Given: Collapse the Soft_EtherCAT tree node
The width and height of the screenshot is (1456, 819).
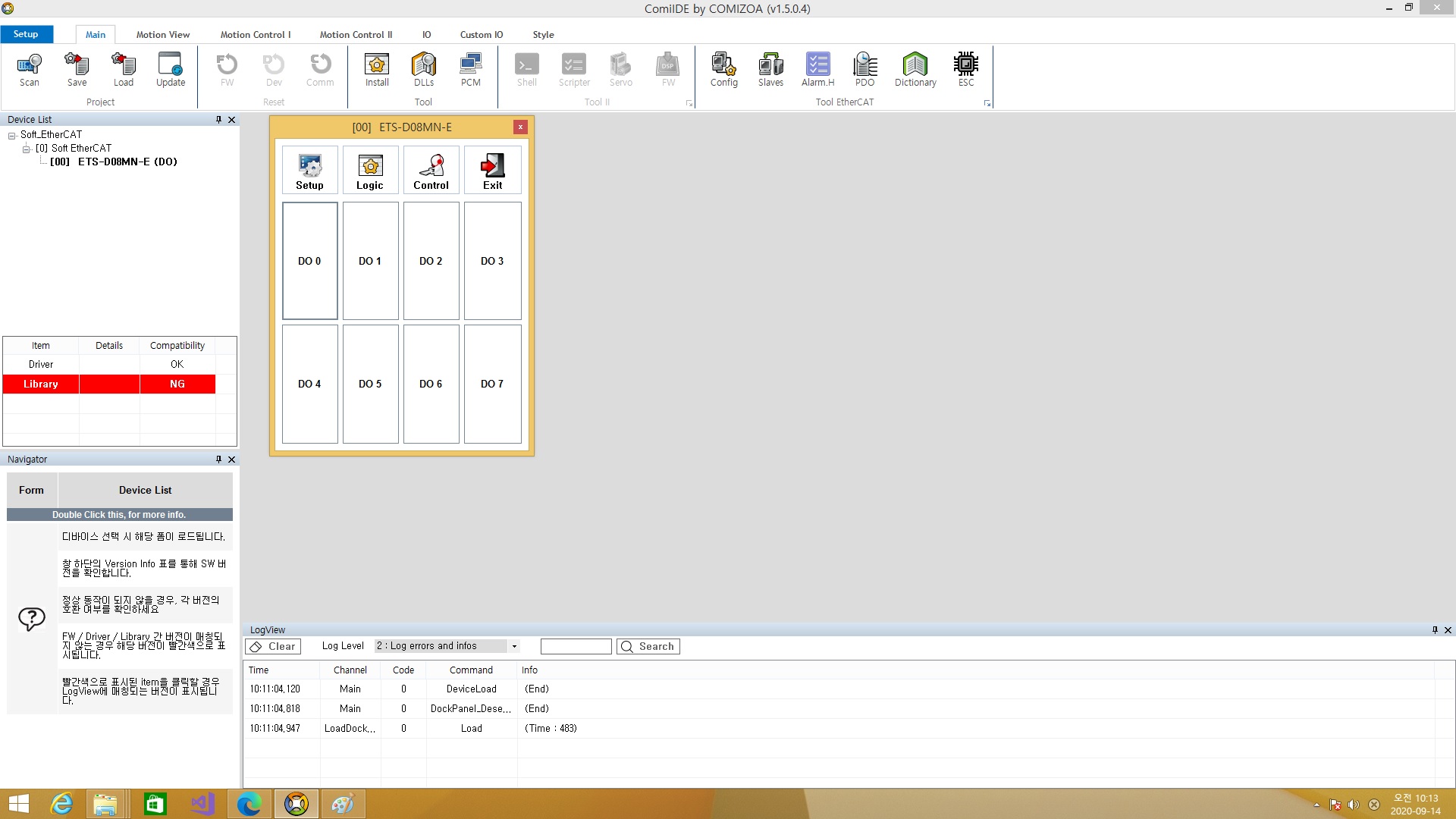Looking at the screenshot, I should coord(12,136).
